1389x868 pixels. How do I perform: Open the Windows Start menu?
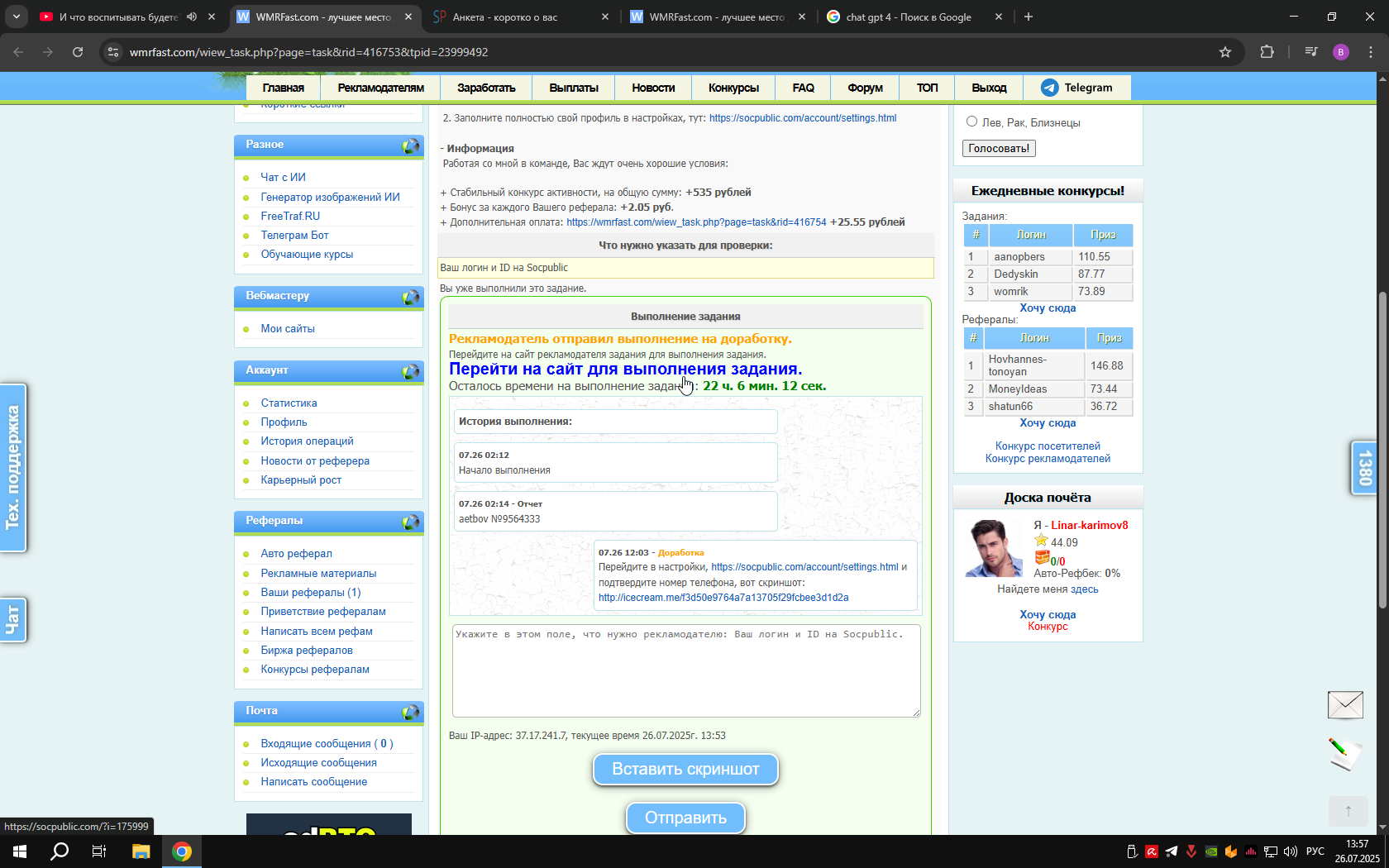pos(20,851)
